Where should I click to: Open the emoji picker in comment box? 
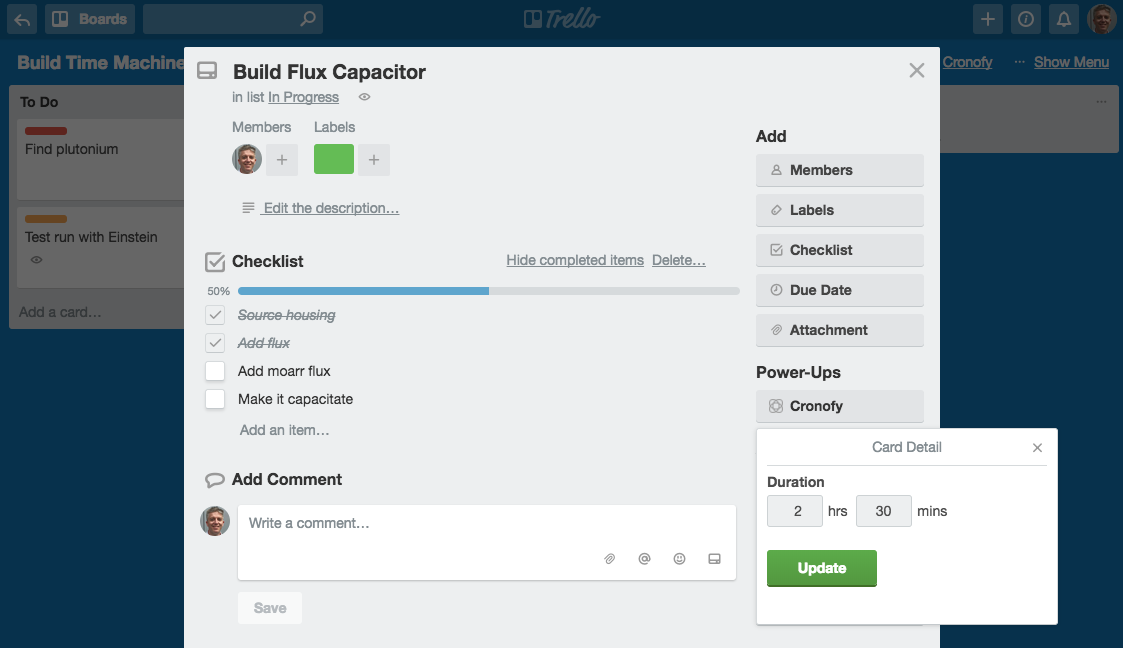click(x=679, y=559)
